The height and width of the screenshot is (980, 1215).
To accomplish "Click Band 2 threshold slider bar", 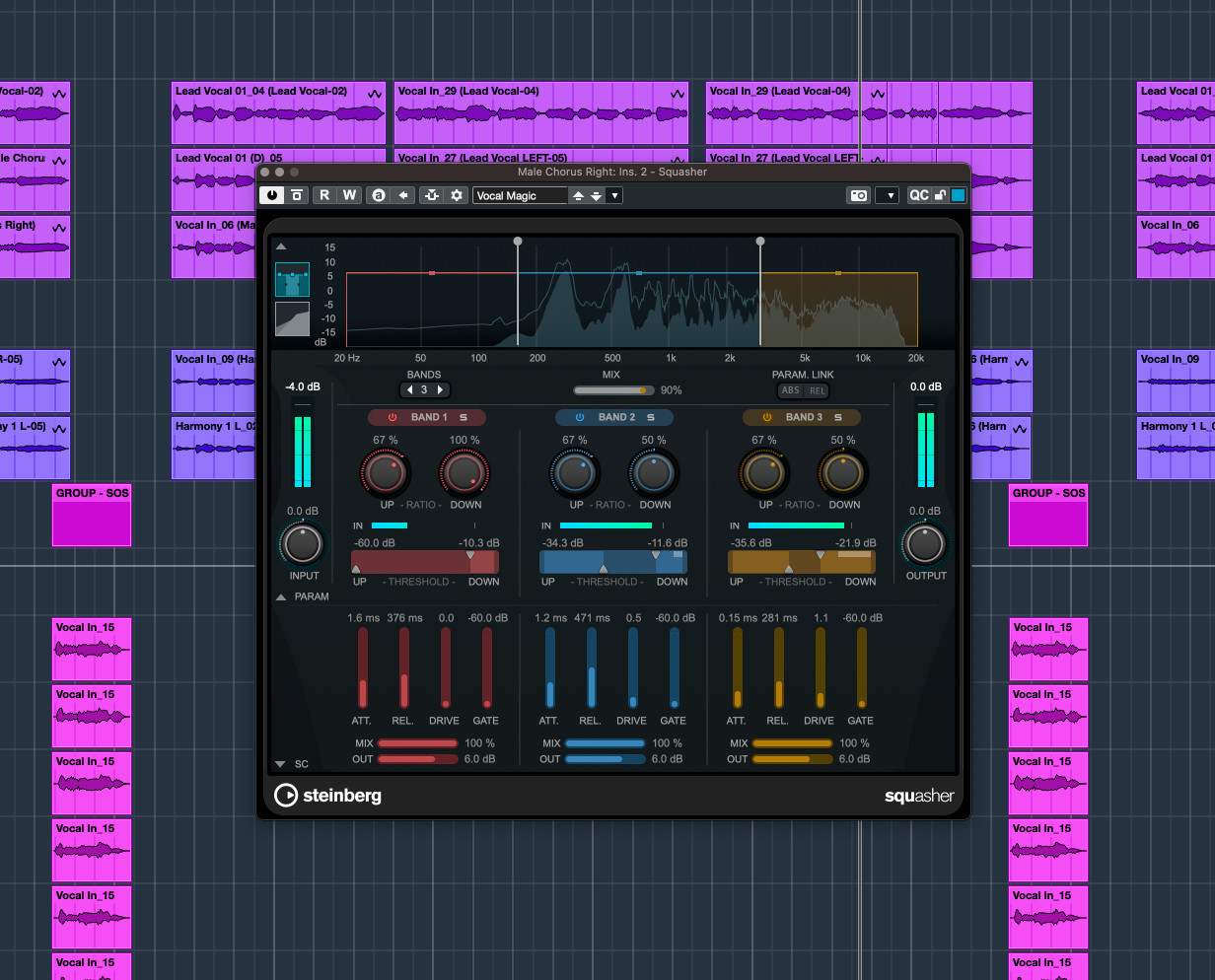I will point(613,562).
